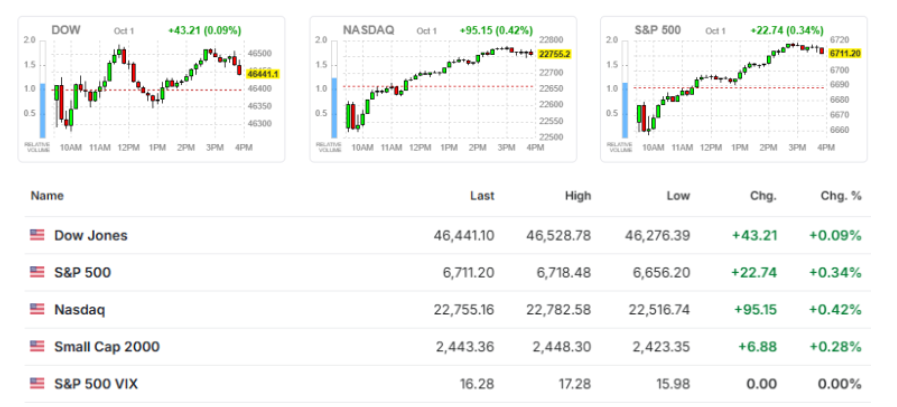Sort by the Chg. % column header
897x407 pixels.
click(841, 196)
